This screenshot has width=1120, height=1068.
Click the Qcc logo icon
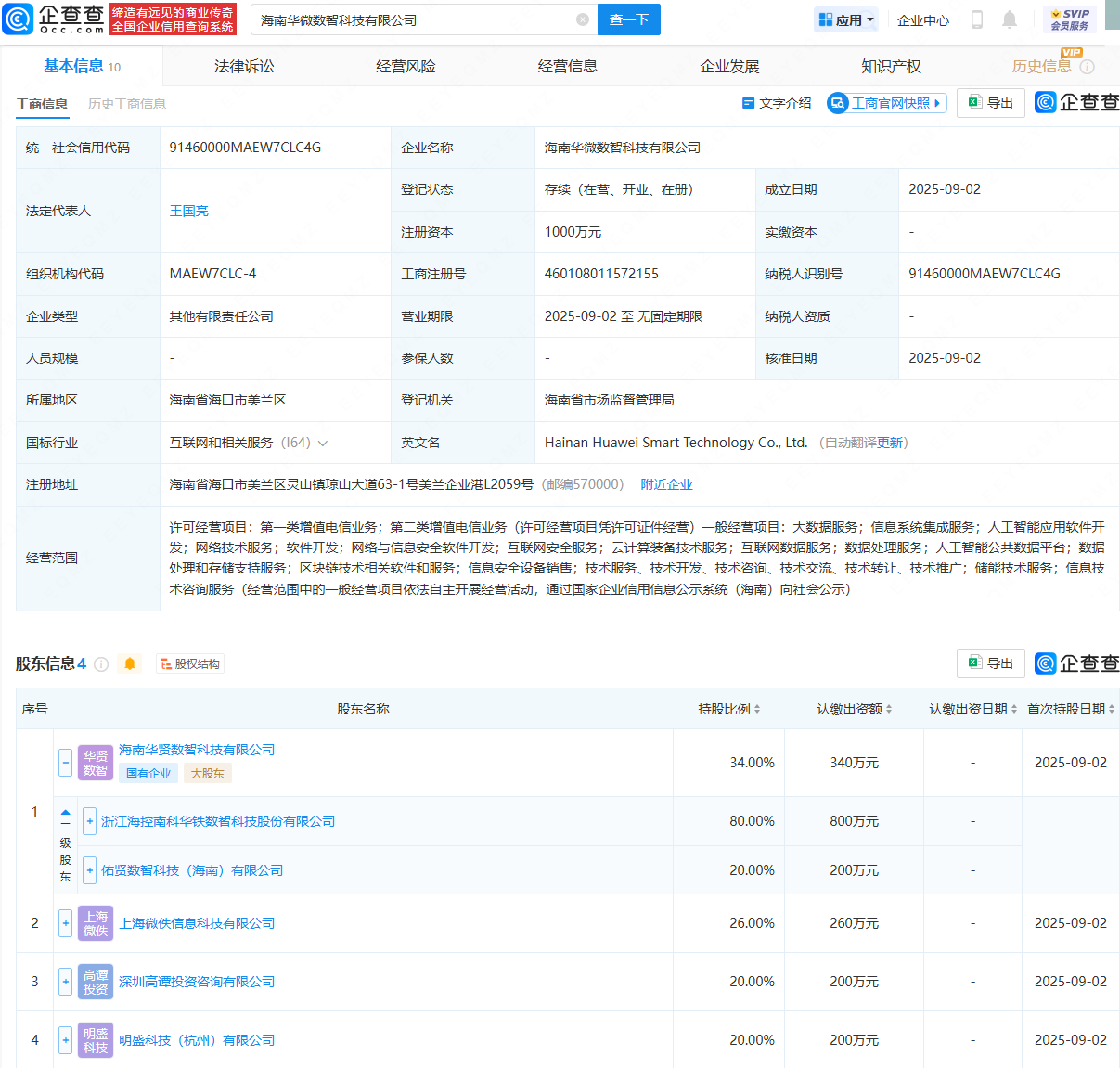(19, 19)
